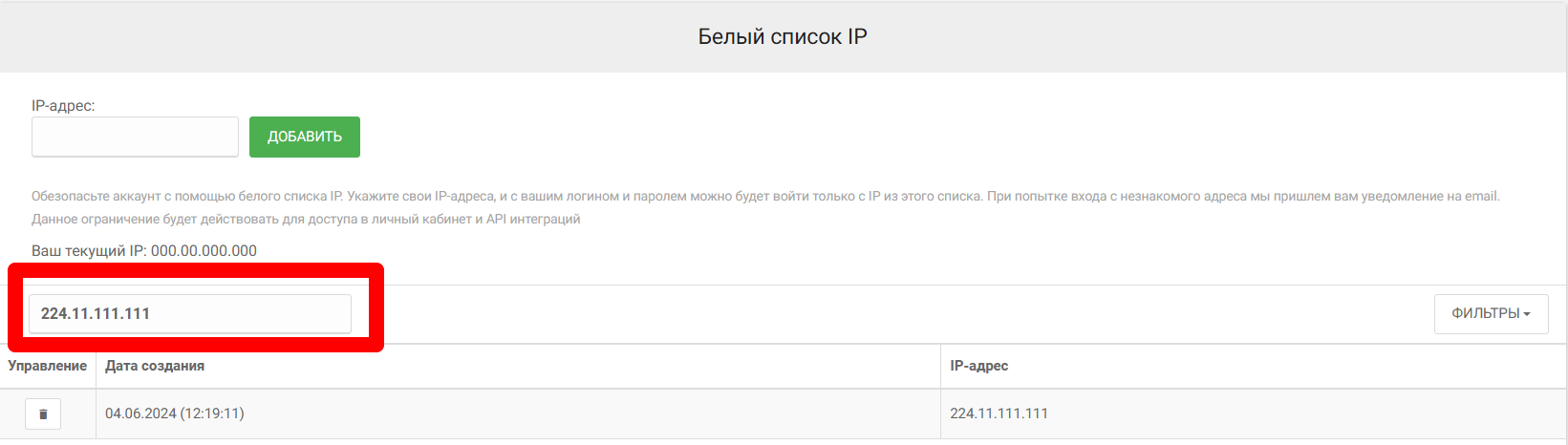Click the word email in the description
Viewport: 1568px width, 445px height.
point(1481,197)
